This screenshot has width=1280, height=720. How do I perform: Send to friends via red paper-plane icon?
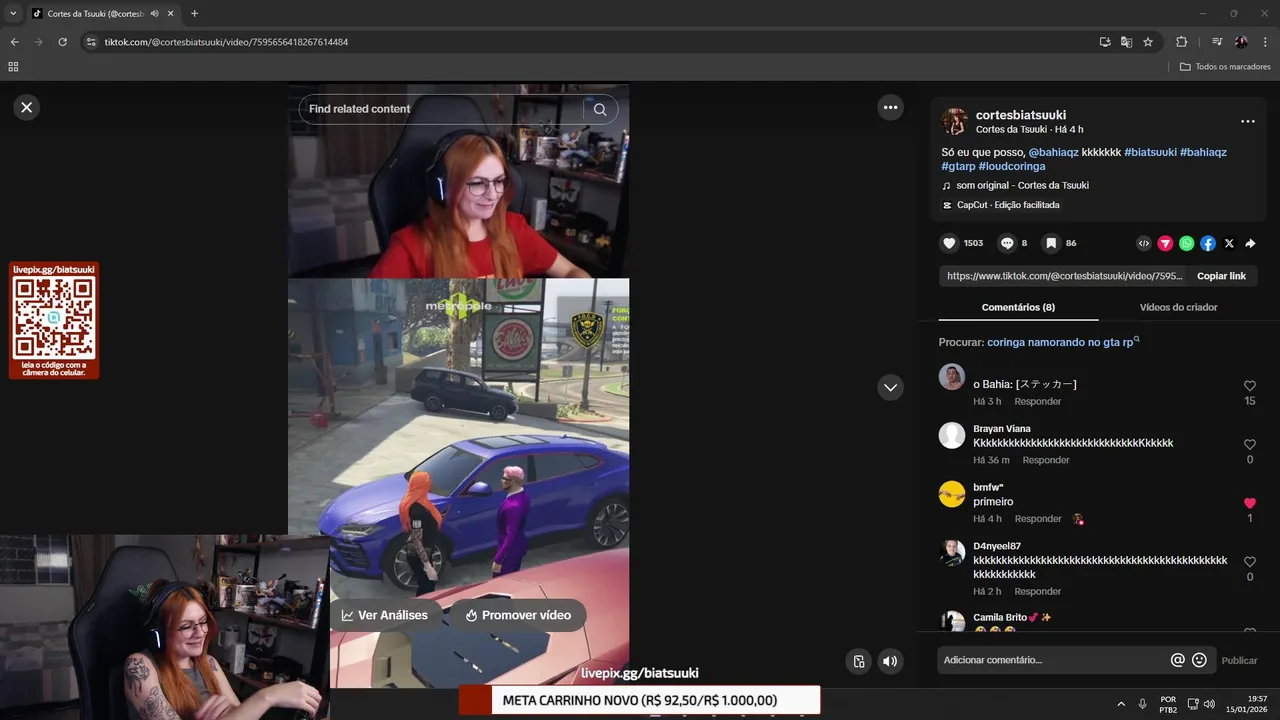coord(1165,243)
